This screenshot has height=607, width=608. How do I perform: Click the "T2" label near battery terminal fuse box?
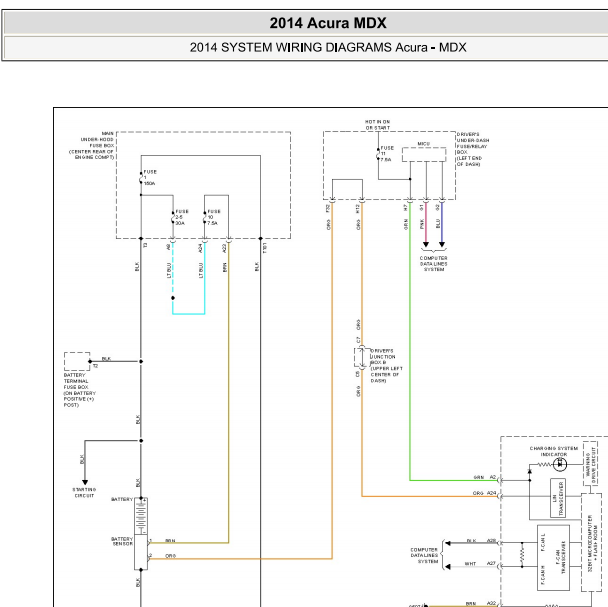[x=95, y=366]
